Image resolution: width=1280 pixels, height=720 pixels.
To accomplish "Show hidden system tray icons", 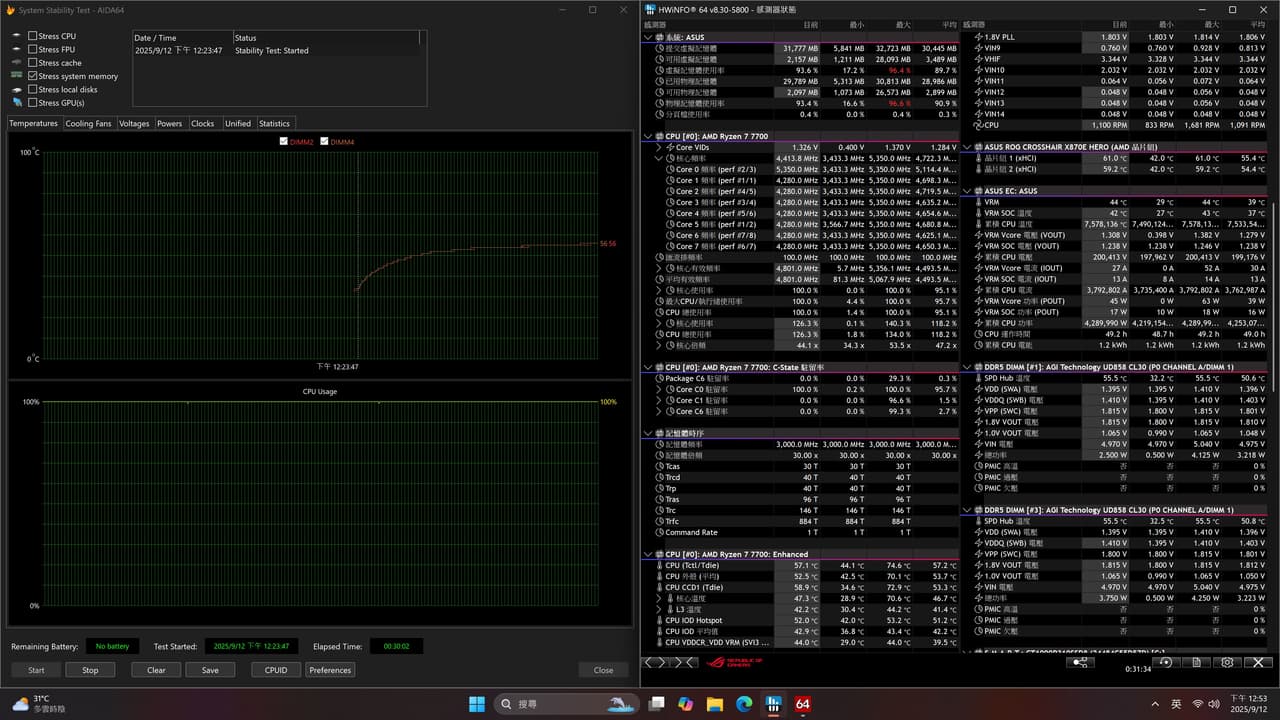I will tap(1155, 704).
